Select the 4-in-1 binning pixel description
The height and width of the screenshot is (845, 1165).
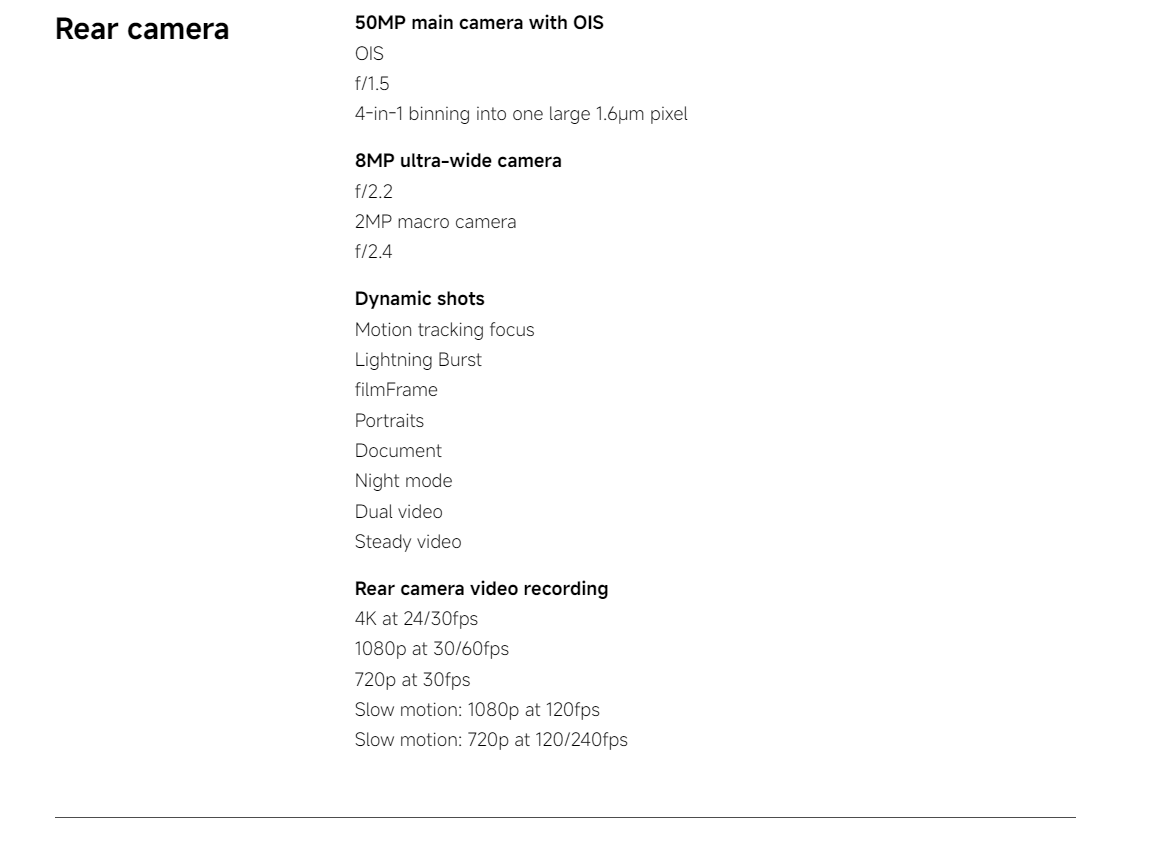pyautogui.click(x=521, y=114)
